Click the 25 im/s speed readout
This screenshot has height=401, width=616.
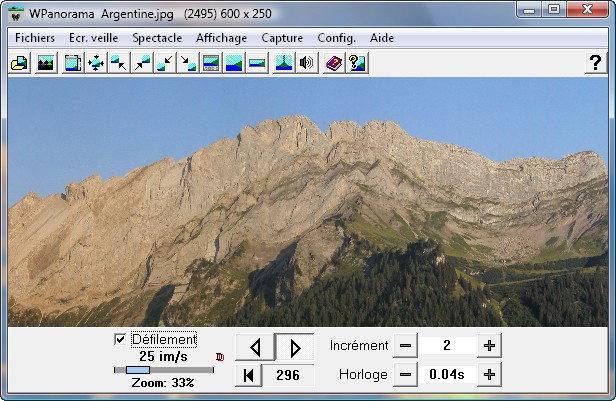tap(163, 357)
